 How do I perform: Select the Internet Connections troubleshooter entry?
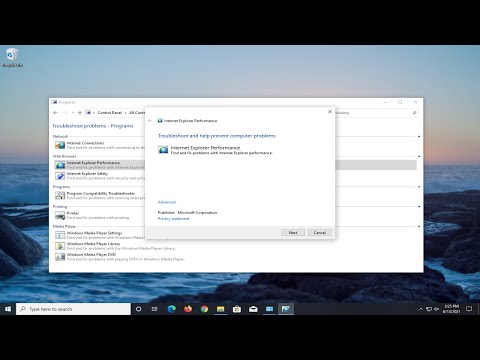pos(100,145)
